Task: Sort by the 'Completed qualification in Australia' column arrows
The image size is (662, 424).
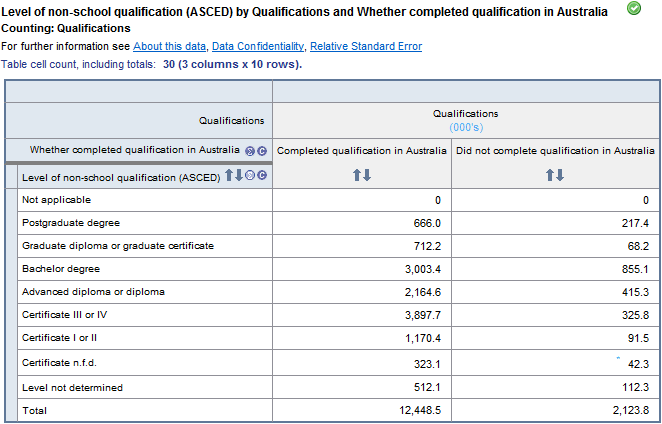Action: (x=362, y=176)
